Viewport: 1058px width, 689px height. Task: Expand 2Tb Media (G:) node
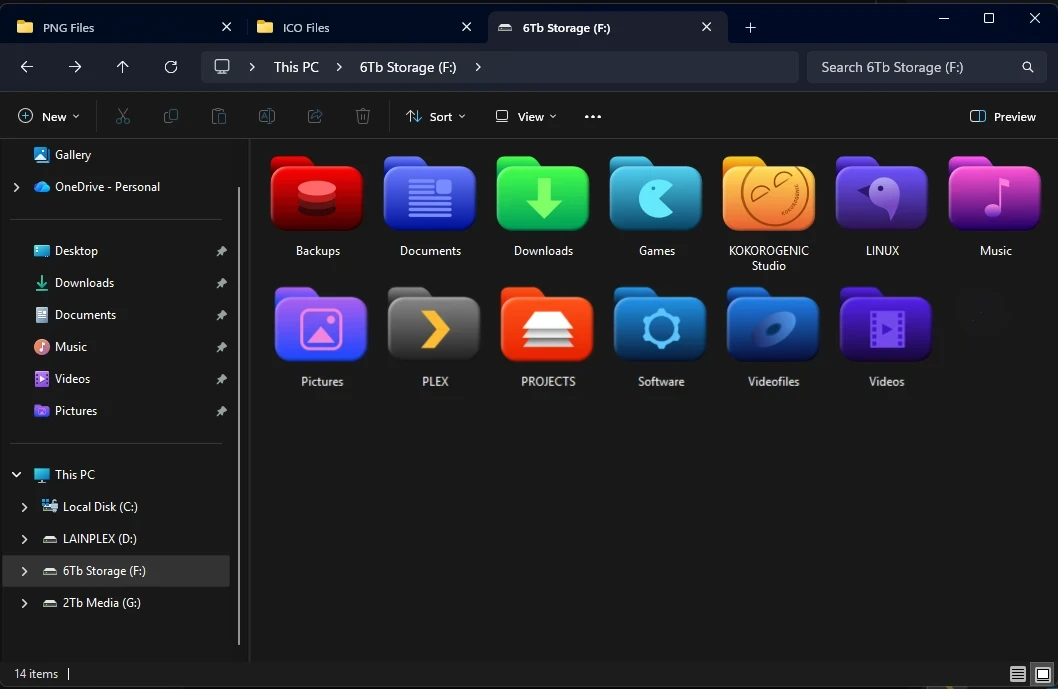24,603
